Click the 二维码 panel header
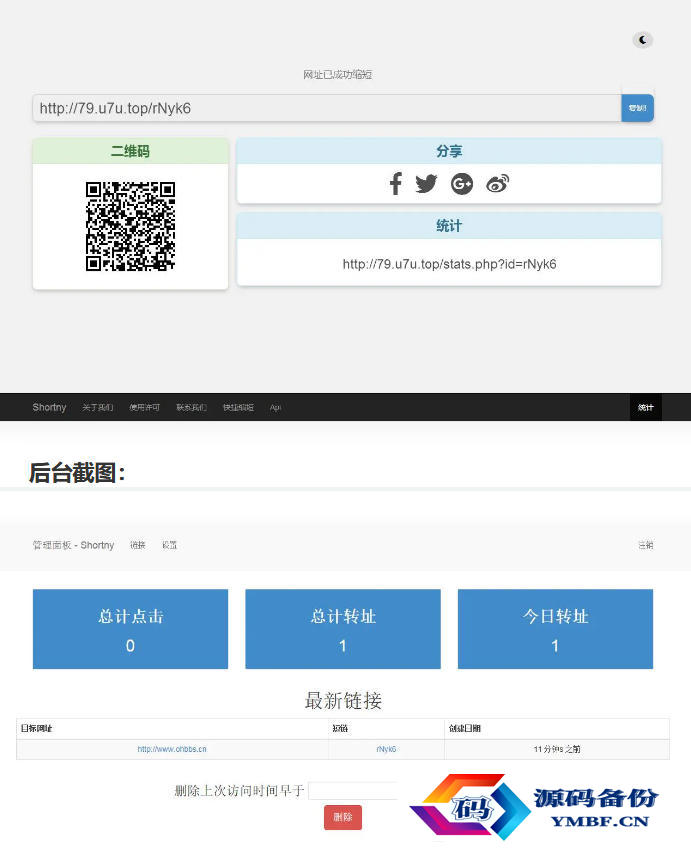Screen dimensions: 691x852 (130, 151)
